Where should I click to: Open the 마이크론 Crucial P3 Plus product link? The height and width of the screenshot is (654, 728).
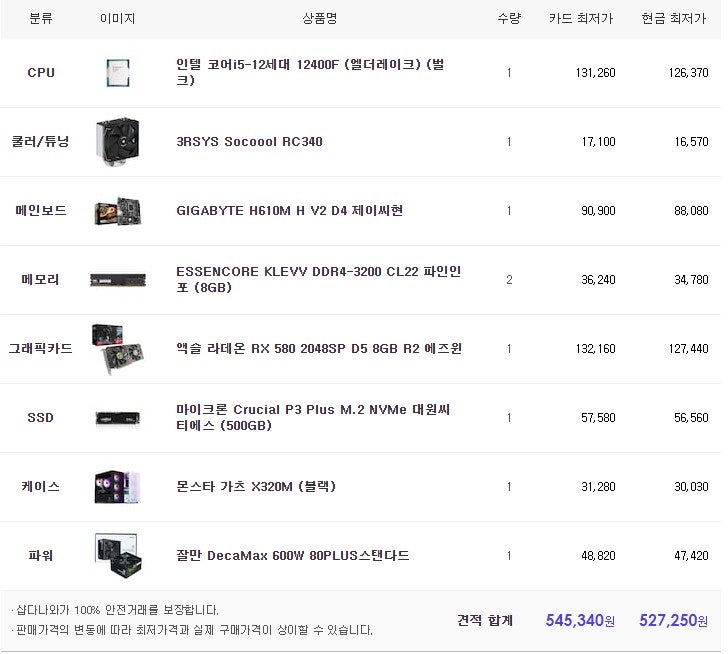click(x=312, y=418)
